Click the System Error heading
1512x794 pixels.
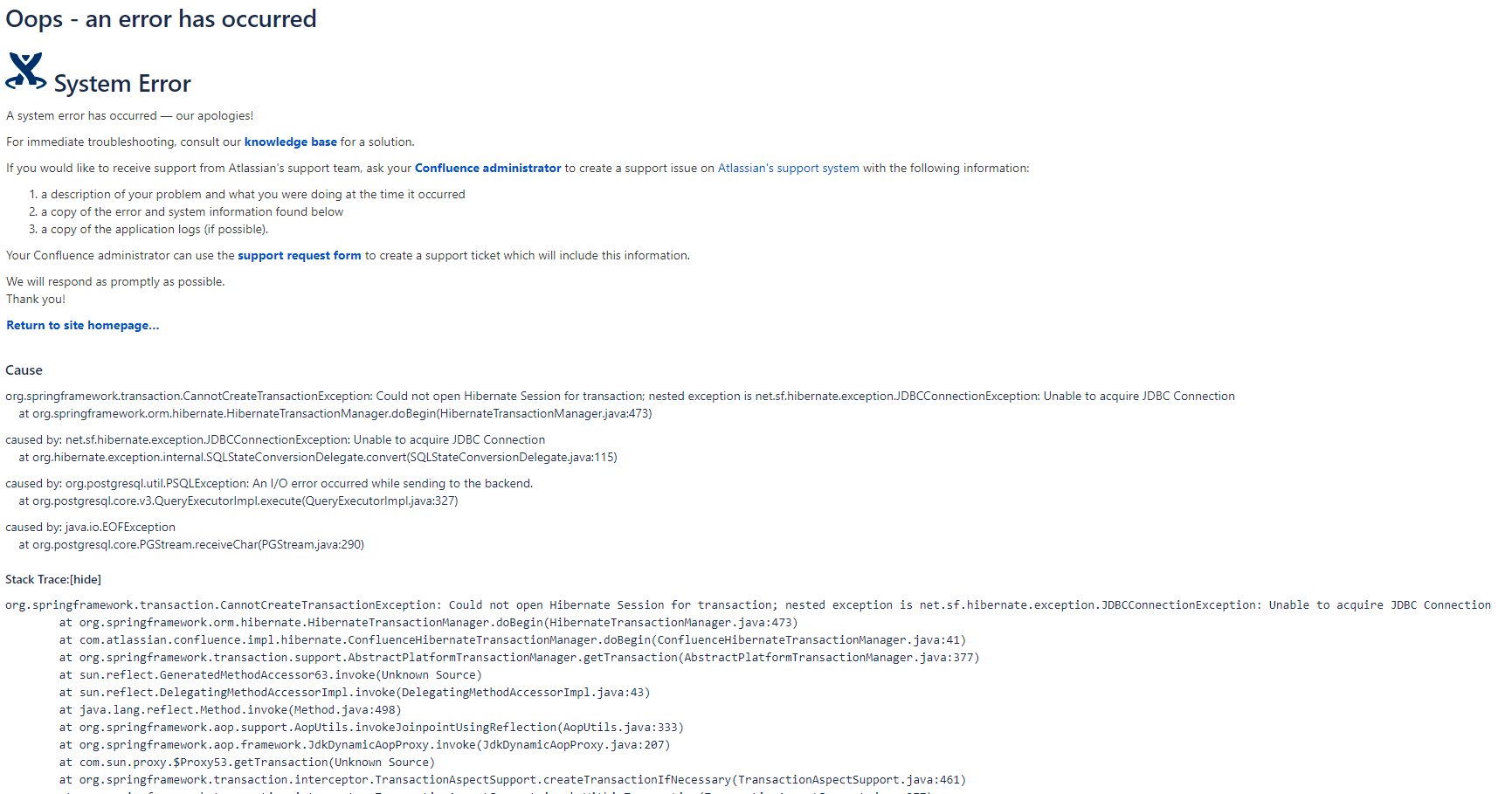pyautogui.click(x=121, y=84)
